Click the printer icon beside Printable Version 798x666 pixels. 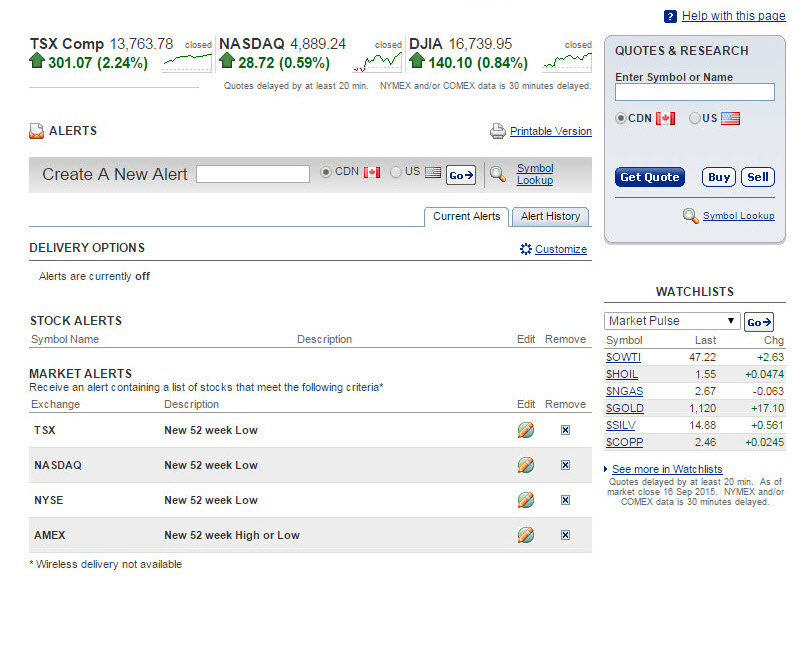pyautogui.click(x=497, y=131)
